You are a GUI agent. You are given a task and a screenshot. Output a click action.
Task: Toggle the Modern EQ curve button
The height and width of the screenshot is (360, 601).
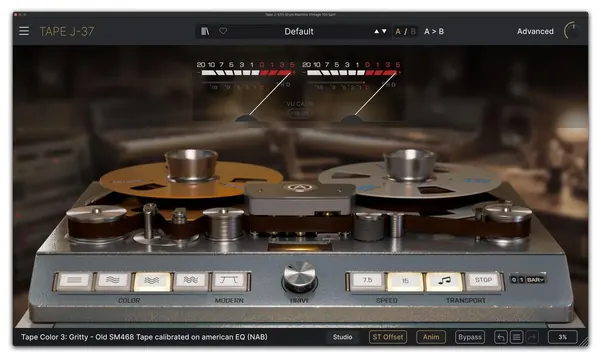coord(229,280)
